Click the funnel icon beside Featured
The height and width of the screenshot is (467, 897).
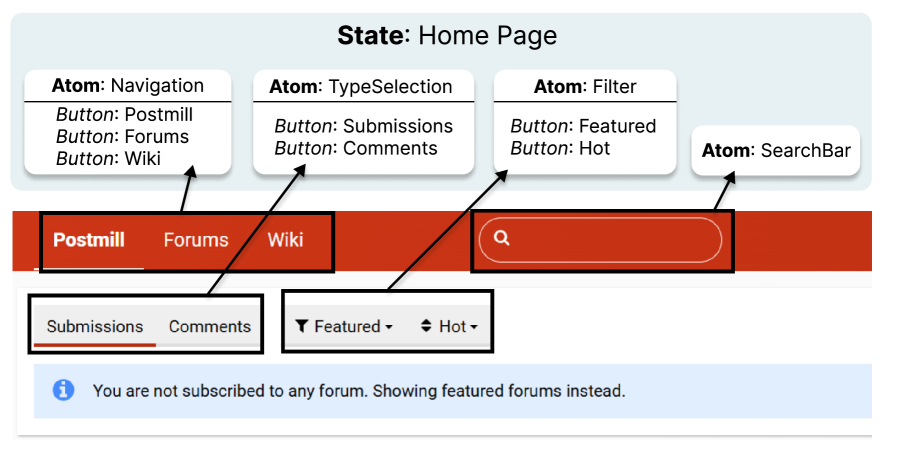(301, 326)
